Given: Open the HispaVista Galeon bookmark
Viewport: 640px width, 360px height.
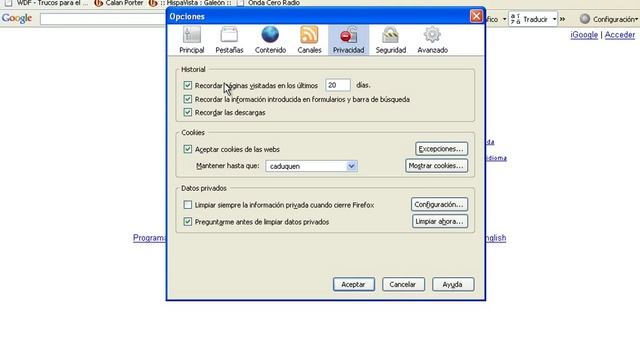Looking at the screenshot, I should coord(191,3).
